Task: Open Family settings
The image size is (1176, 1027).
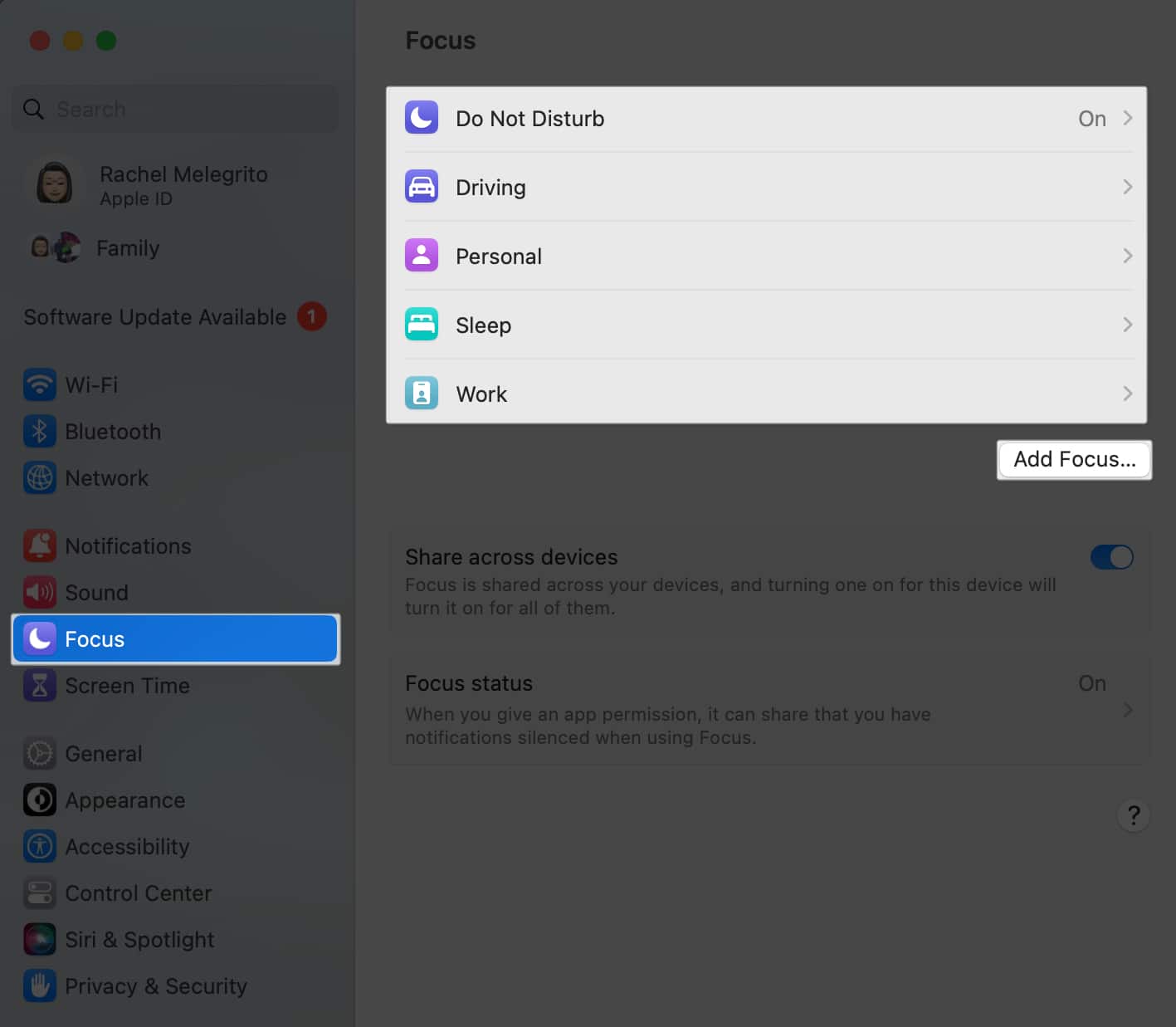Action: point(175,247)
